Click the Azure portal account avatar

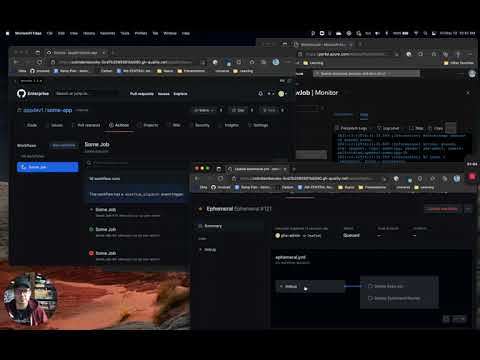472,74
